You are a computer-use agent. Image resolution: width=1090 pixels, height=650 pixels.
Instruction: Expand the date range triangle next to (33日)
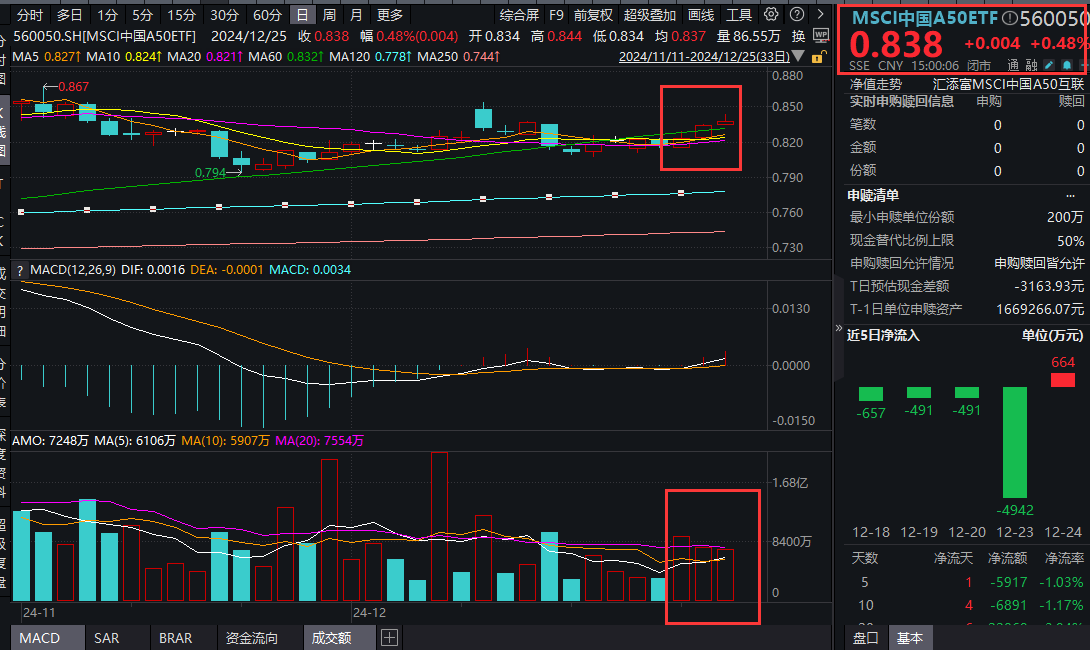click(x=796, y=56)
